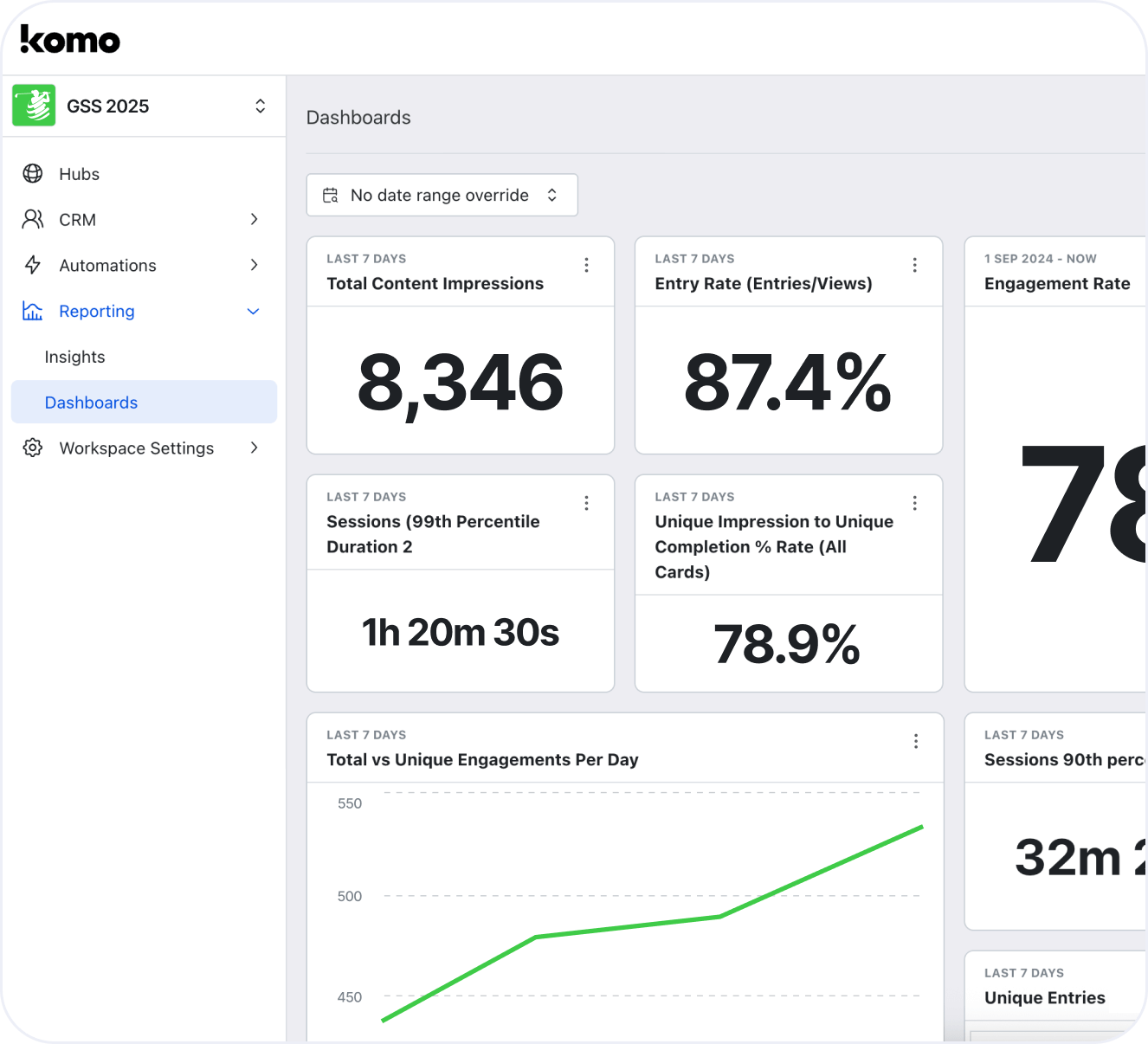Click the Total Content Impressions title

[x=435, y=284]
